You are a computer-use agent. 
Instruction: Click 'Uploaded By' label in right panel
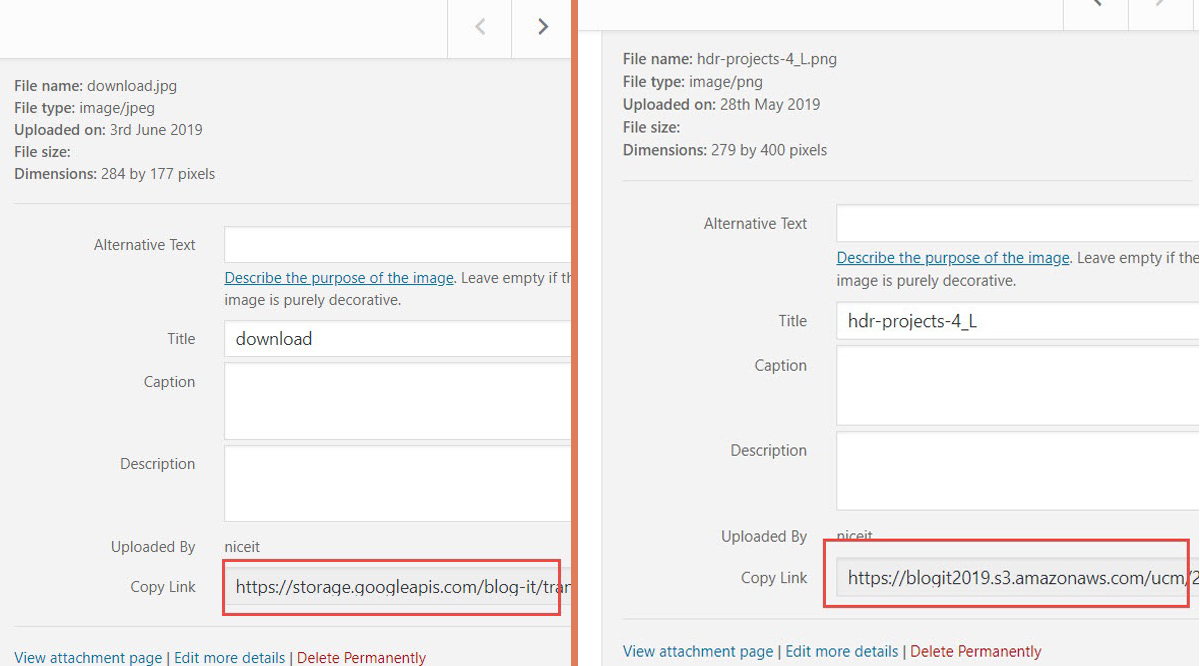pos(764,537)
